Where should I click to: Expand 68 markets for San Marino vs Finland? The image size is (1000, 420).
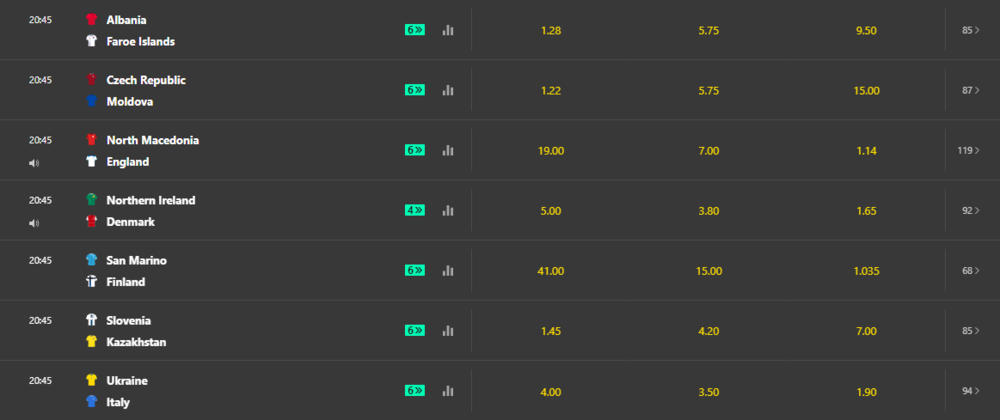click(x=971, y=271)
